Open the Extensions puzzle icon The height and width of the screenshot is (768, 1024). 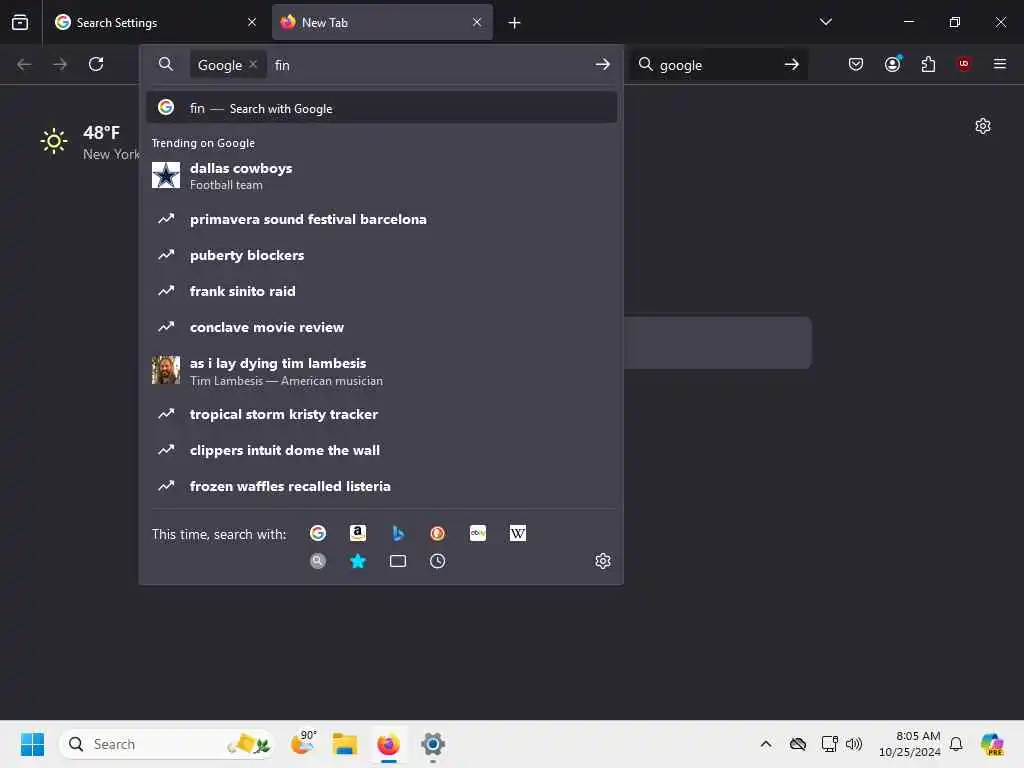[x=928, y=64]
